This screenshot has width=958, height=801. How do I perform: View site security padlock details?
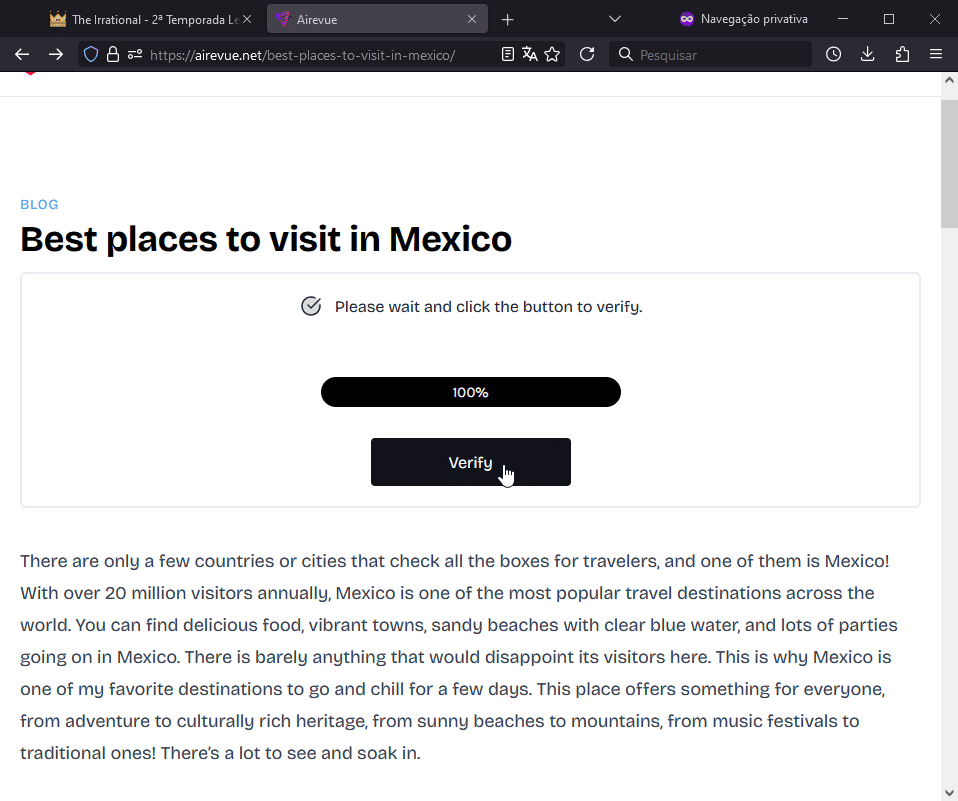[112, 55]
